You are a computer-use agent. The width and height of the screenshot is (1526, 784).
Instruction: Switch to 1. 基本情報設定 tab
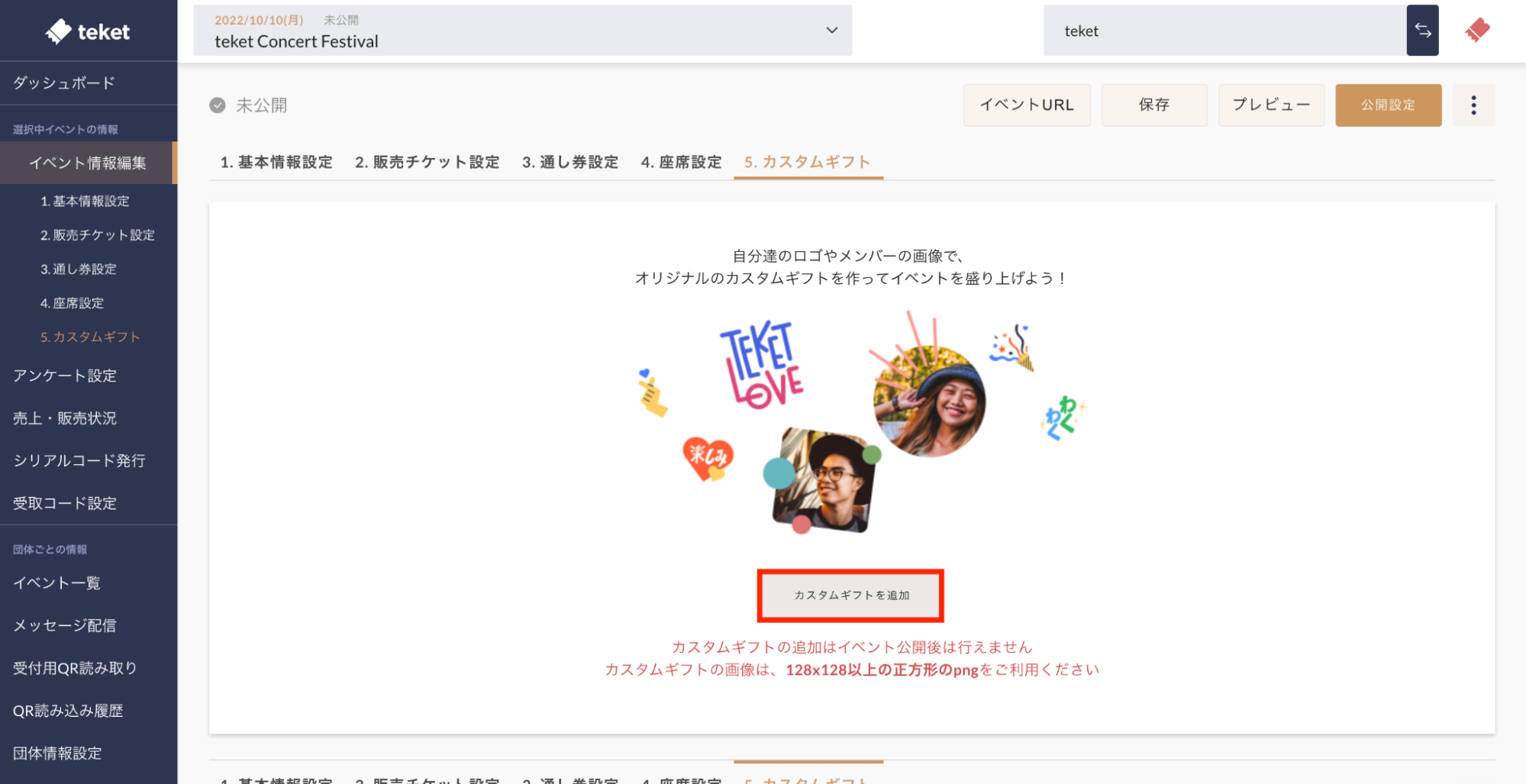[276, 162]
